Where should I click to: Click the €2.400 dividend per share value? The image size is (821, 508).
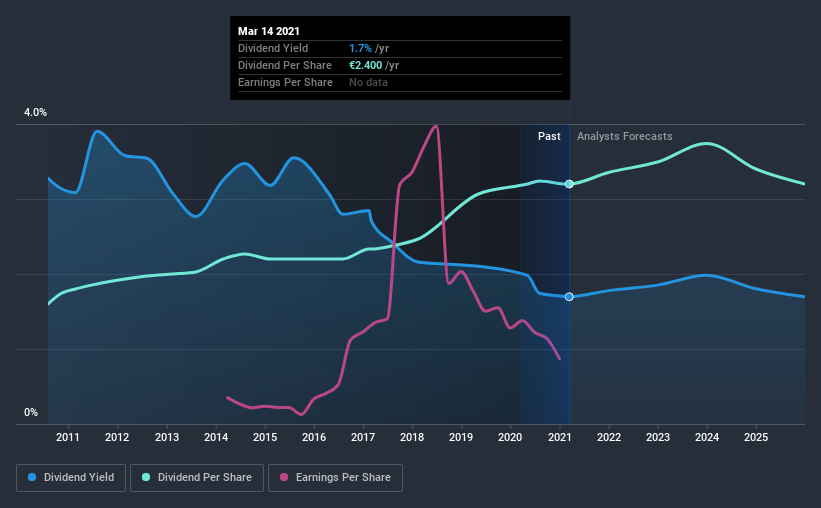[x=365, y=65]
